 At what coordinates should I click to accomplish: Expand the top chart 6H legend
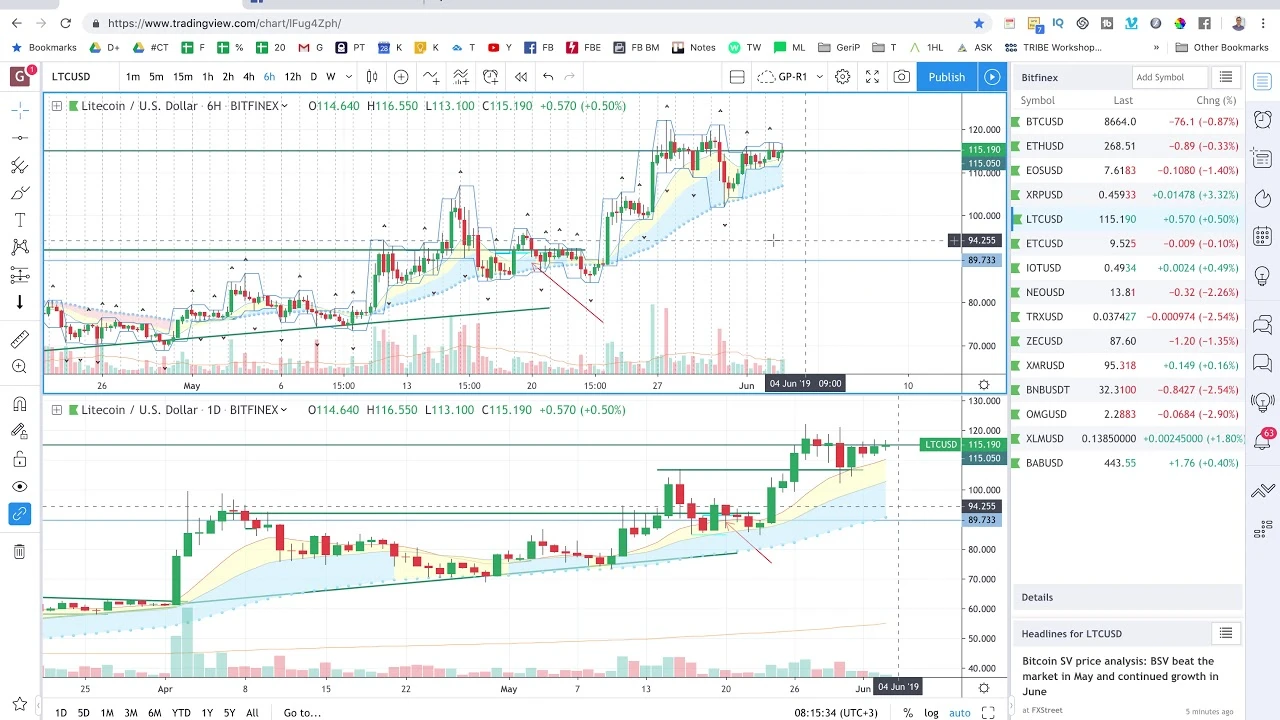(57, 106)
